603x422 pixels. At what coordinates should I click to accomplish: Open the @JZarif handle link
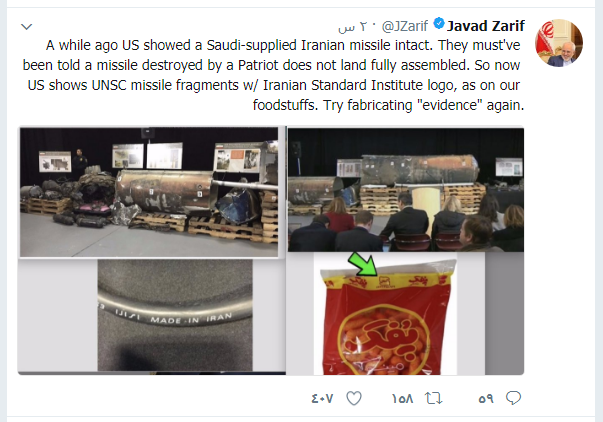click(x=405, y=26)
